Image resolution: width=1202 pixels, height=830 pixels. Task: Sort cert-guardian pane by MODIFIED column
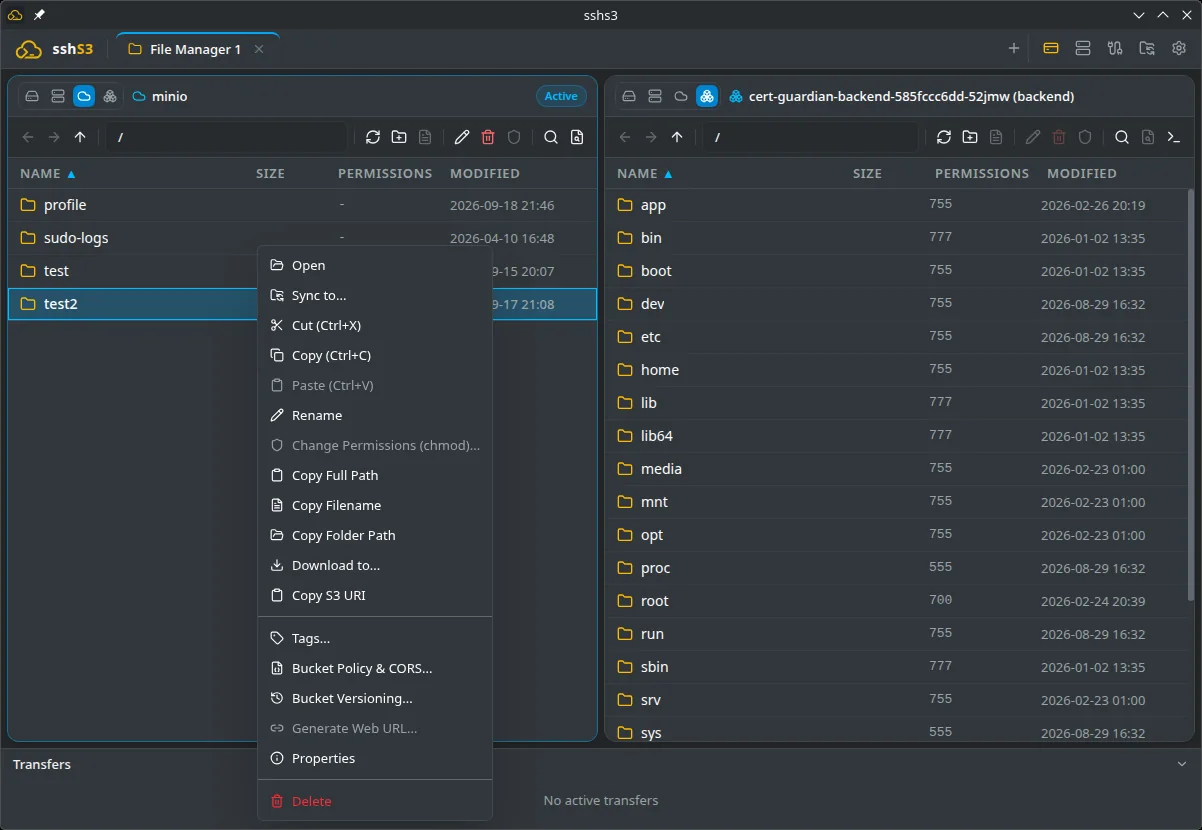tap(1082, 173)
